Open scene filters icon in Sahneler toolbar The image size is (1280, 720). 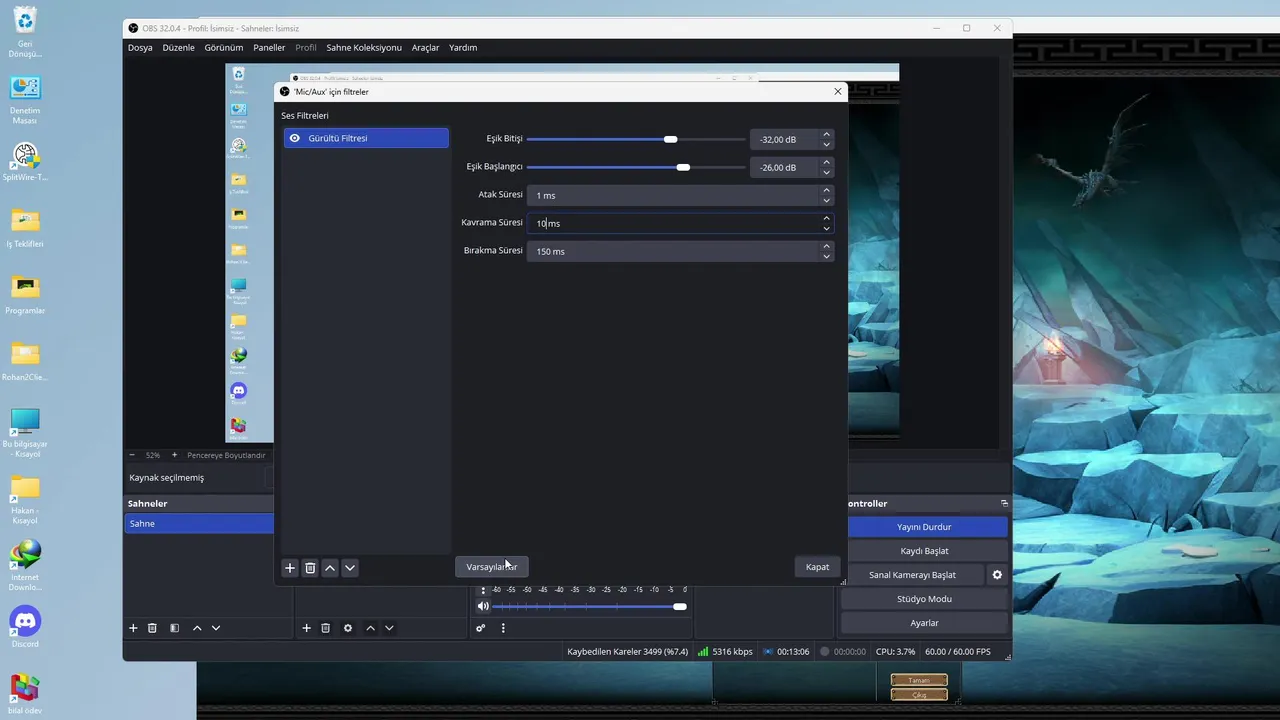174,628
